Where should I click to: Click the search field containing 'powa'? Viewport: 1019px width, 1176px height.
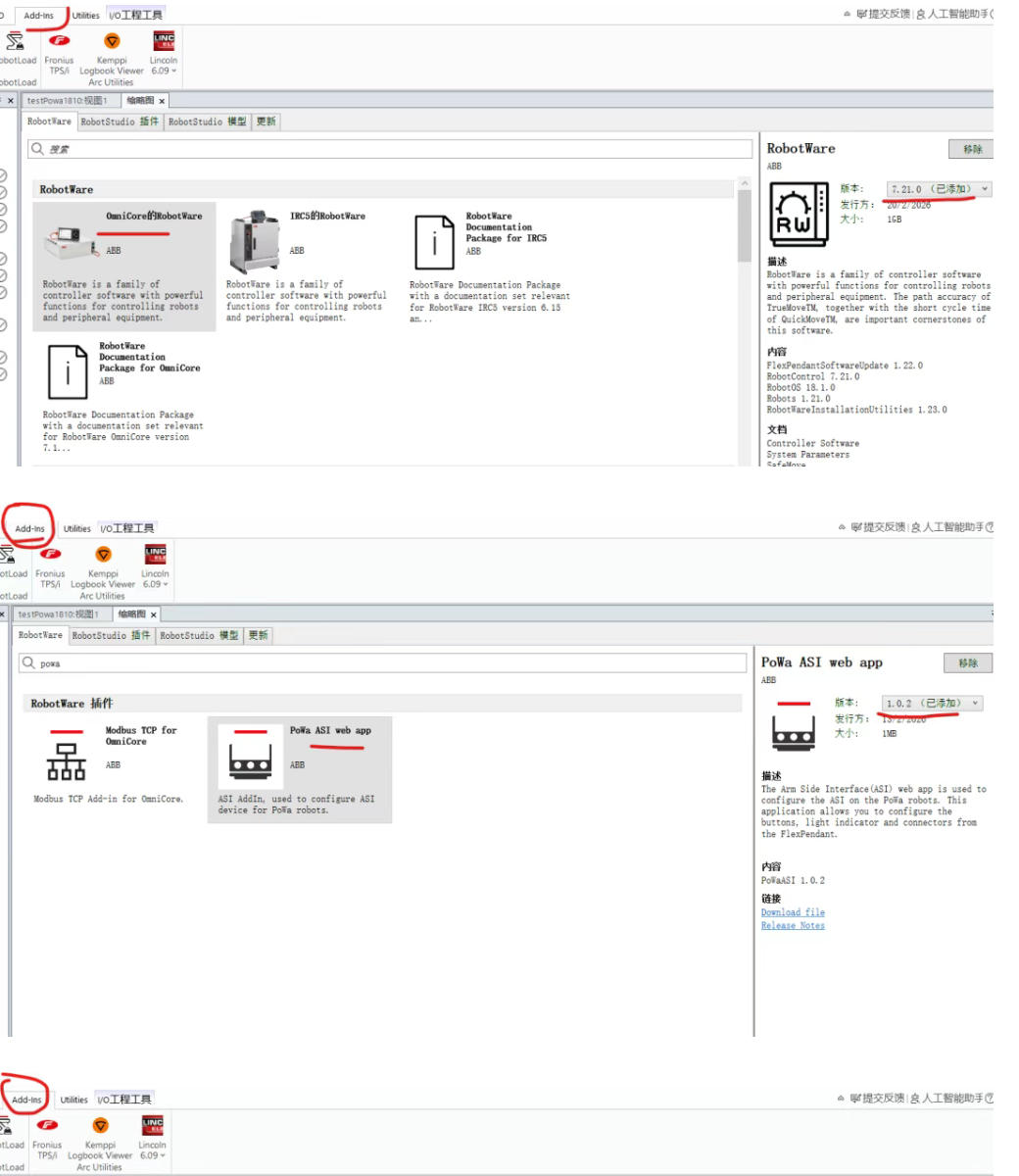(382, 663)
